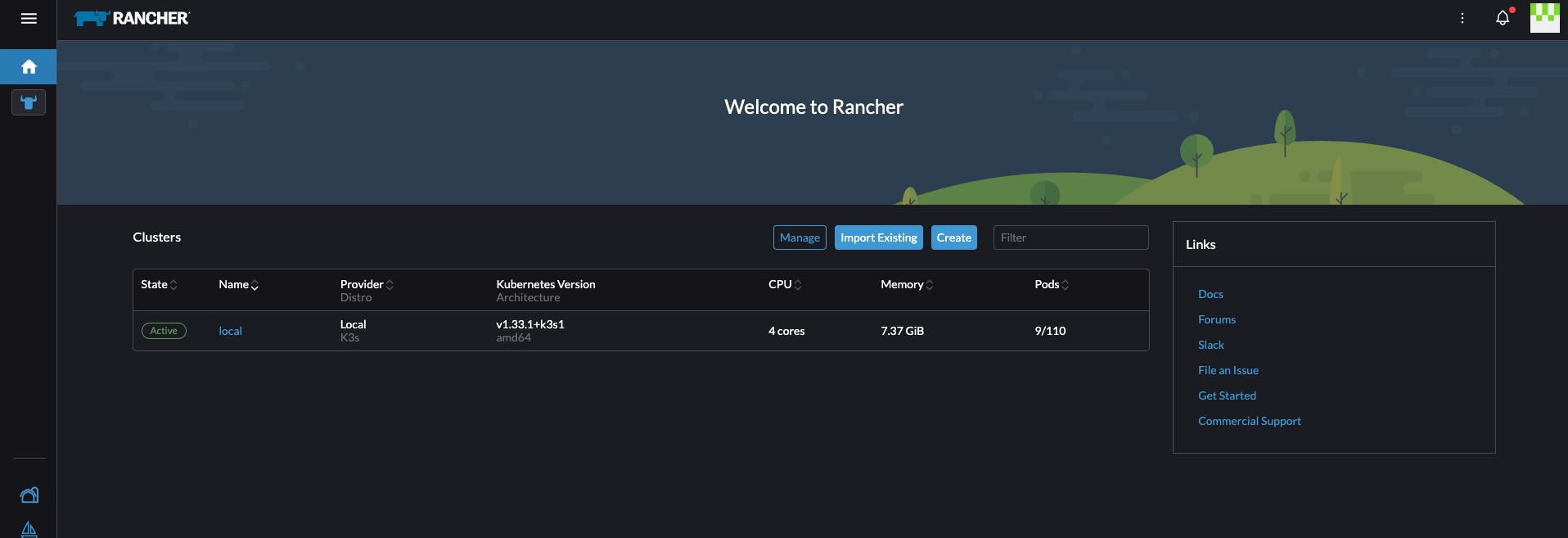1568x538 pixels.
Task: Sort clusters by Name column
Action: click(x=238, y=284)
